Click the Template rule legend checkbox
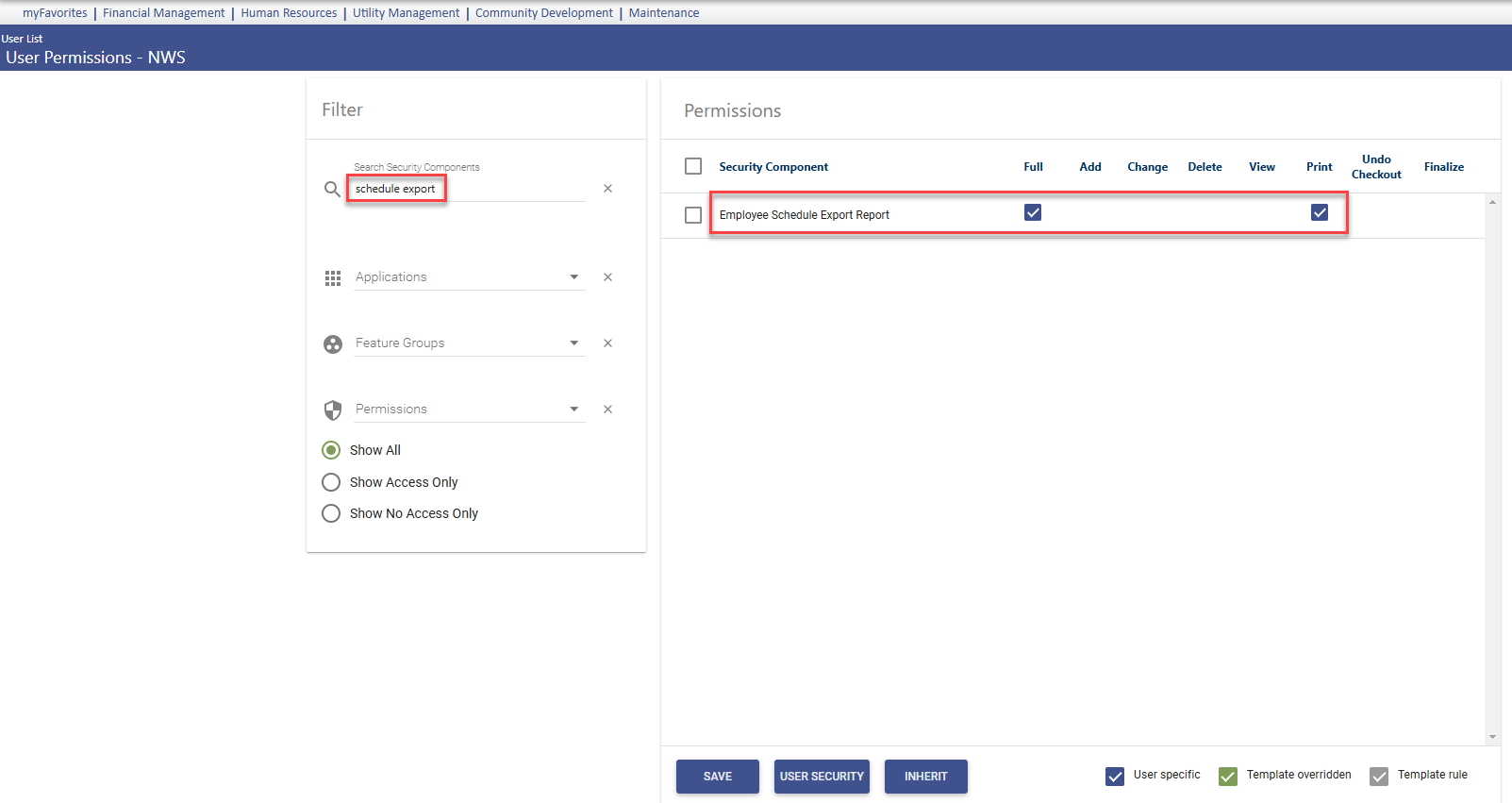Image resolution: width=1512 pixels, height=803 pixels. click(x=1379, y=777)
